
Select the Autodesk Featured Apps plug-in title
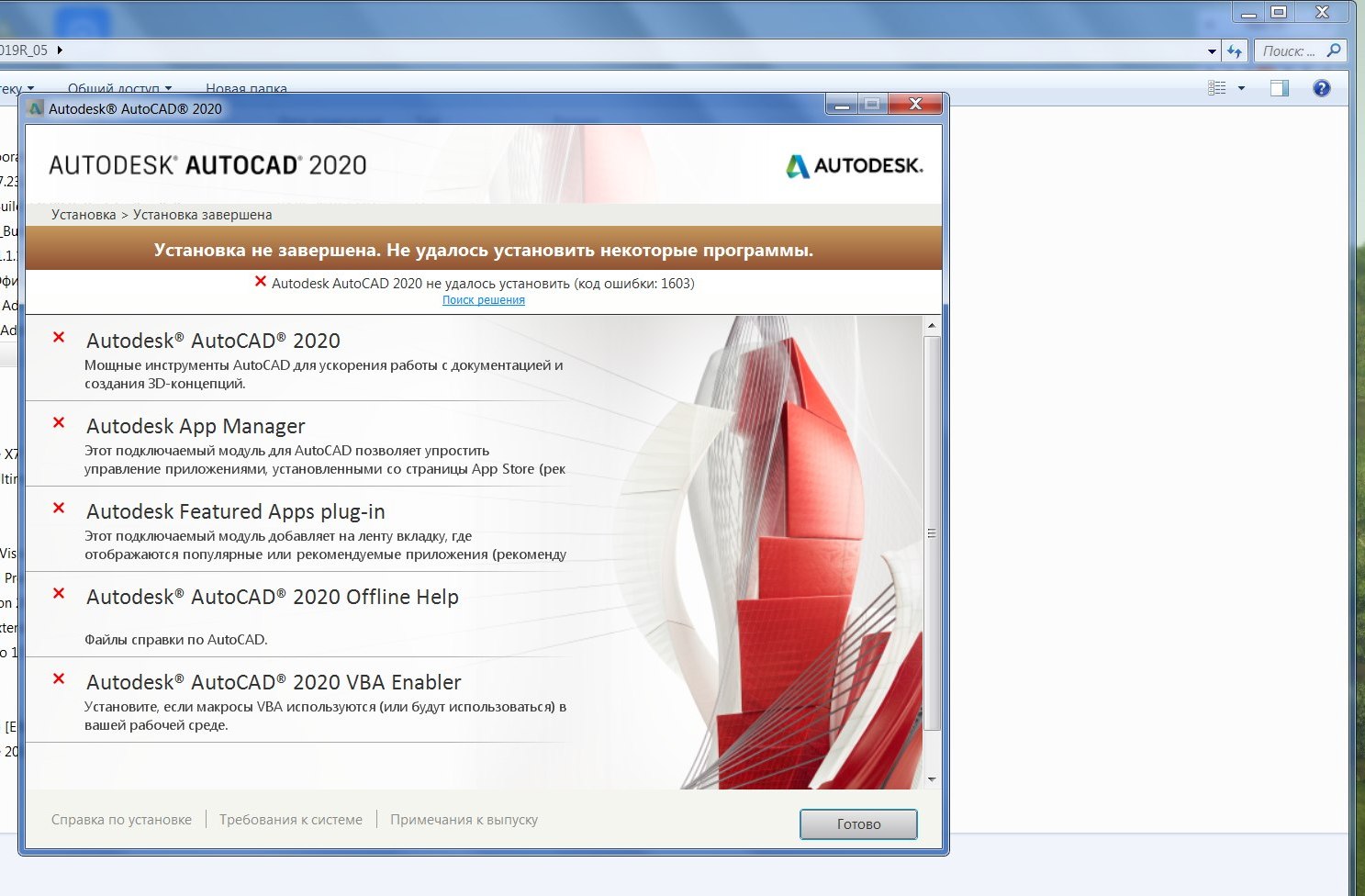coord(236,511)
